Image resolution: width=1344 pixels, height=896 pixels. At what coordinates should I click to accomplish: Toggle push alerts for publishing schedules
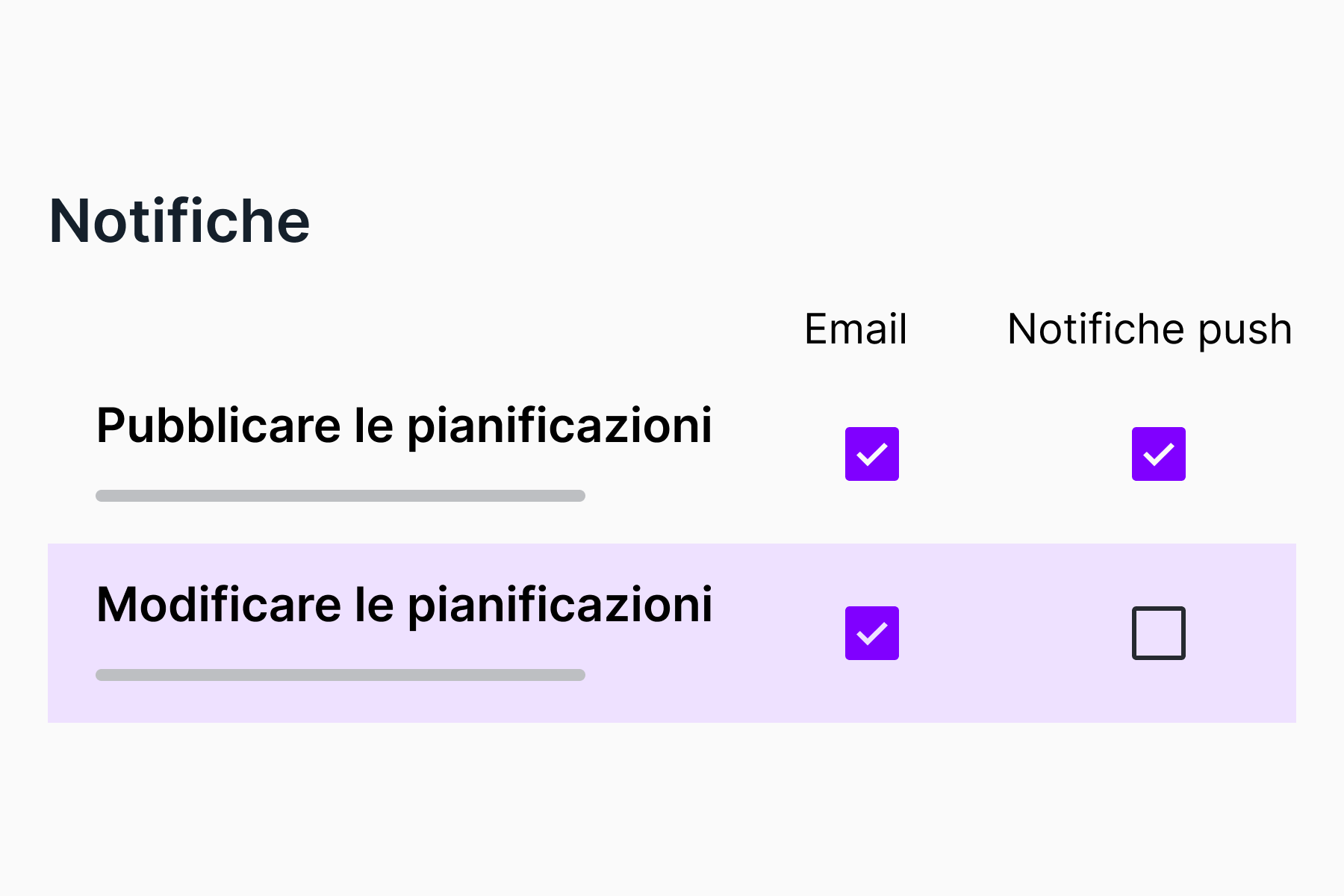[1158, 454]
